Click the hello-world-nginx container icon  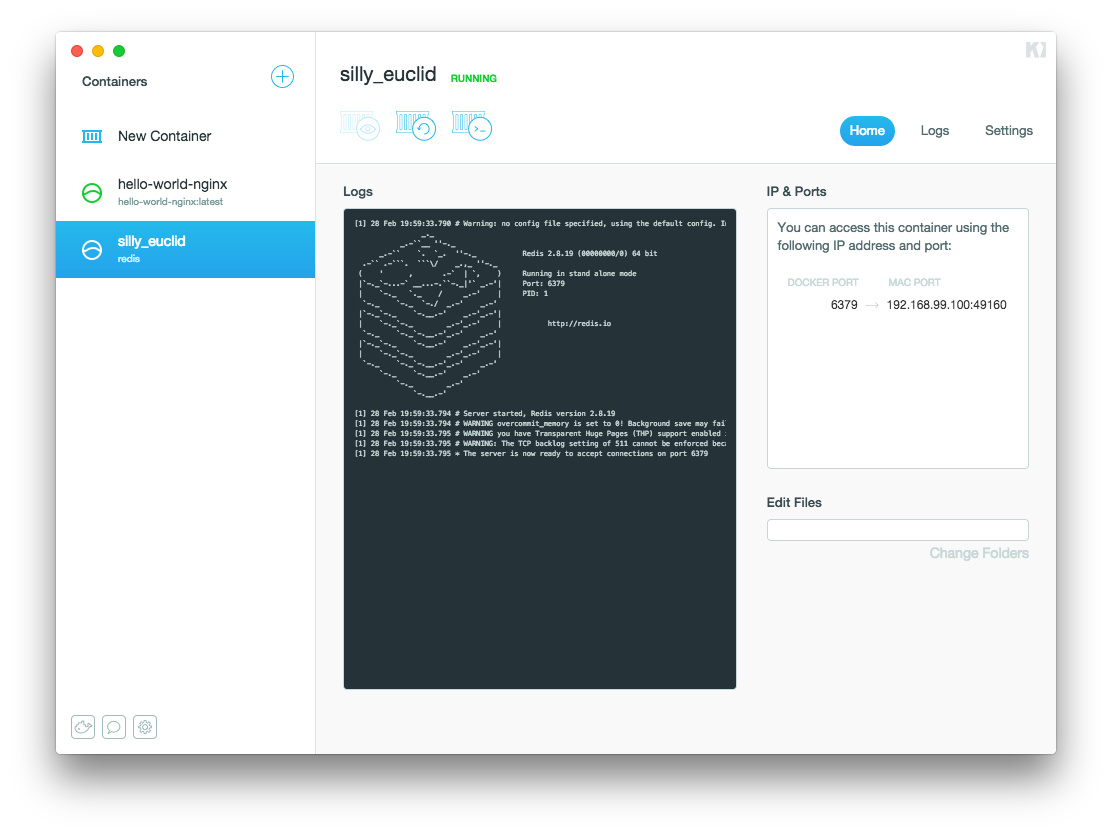tap(92, 192)
